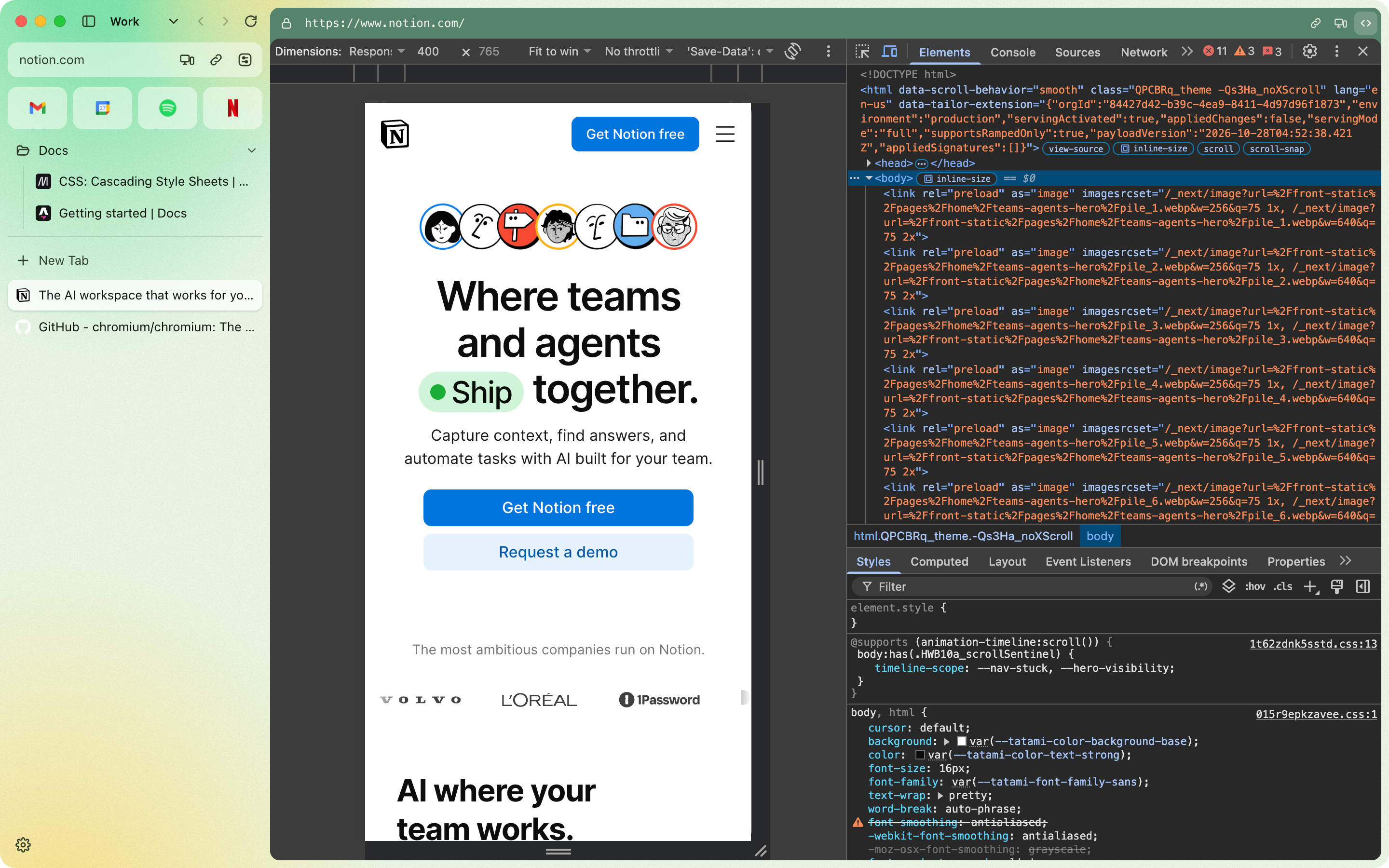Open Gmail pinned shortcut
Screen dimensions: 1389x868
click(x=37, y=108)
